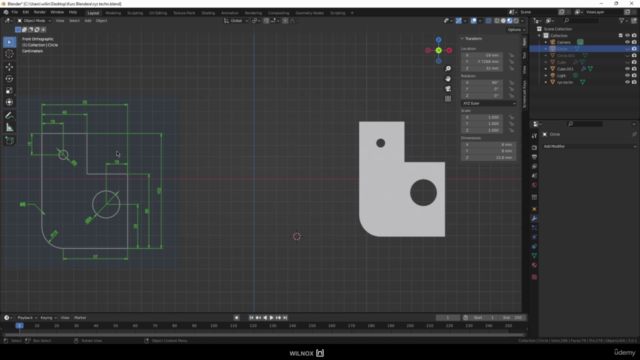640x360 pixels.
Task: Open the viewport Add menu
Action: 88,21
